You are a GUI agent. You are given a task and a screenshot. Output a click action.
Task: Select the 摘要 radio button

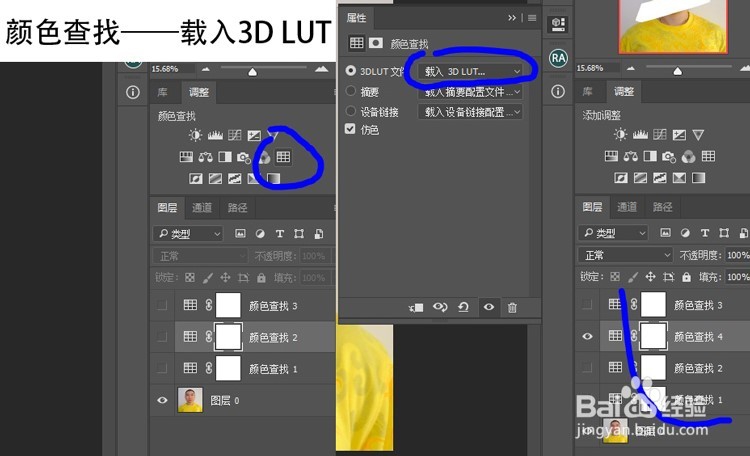click(351, 91)
